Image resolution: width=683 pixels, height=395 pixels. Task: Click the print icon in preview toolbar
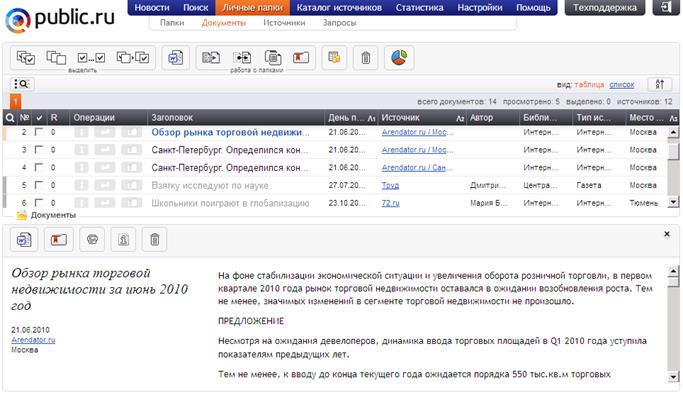tap(92, 239)
